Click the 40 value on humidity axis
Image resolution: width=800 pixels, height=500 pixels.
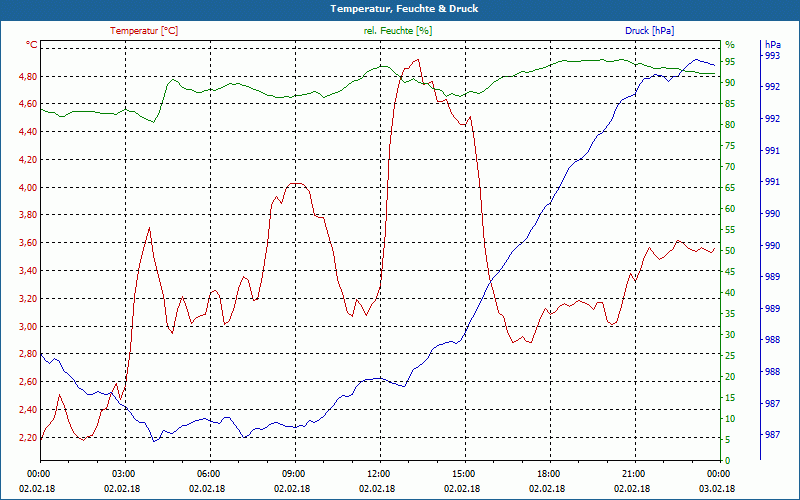730,293
